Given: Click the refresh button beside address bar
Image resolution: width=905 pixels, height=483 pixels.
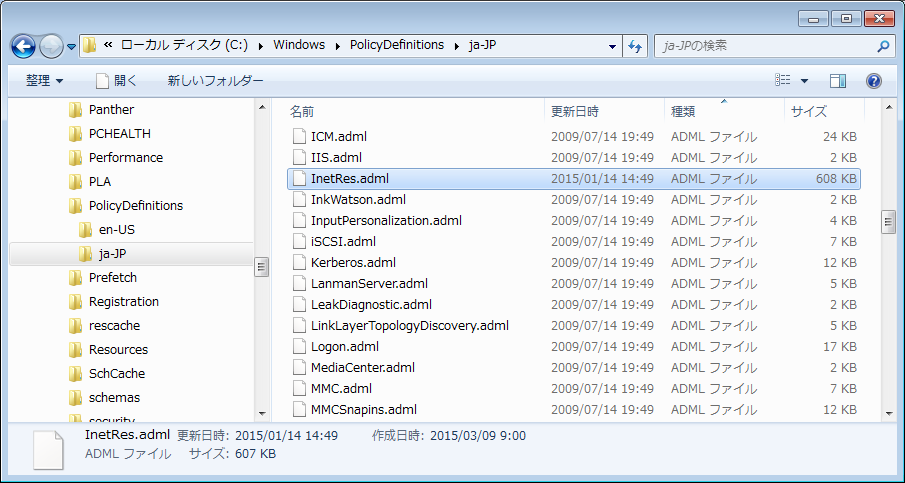Looking at the screenshot, I should (635, 46).
